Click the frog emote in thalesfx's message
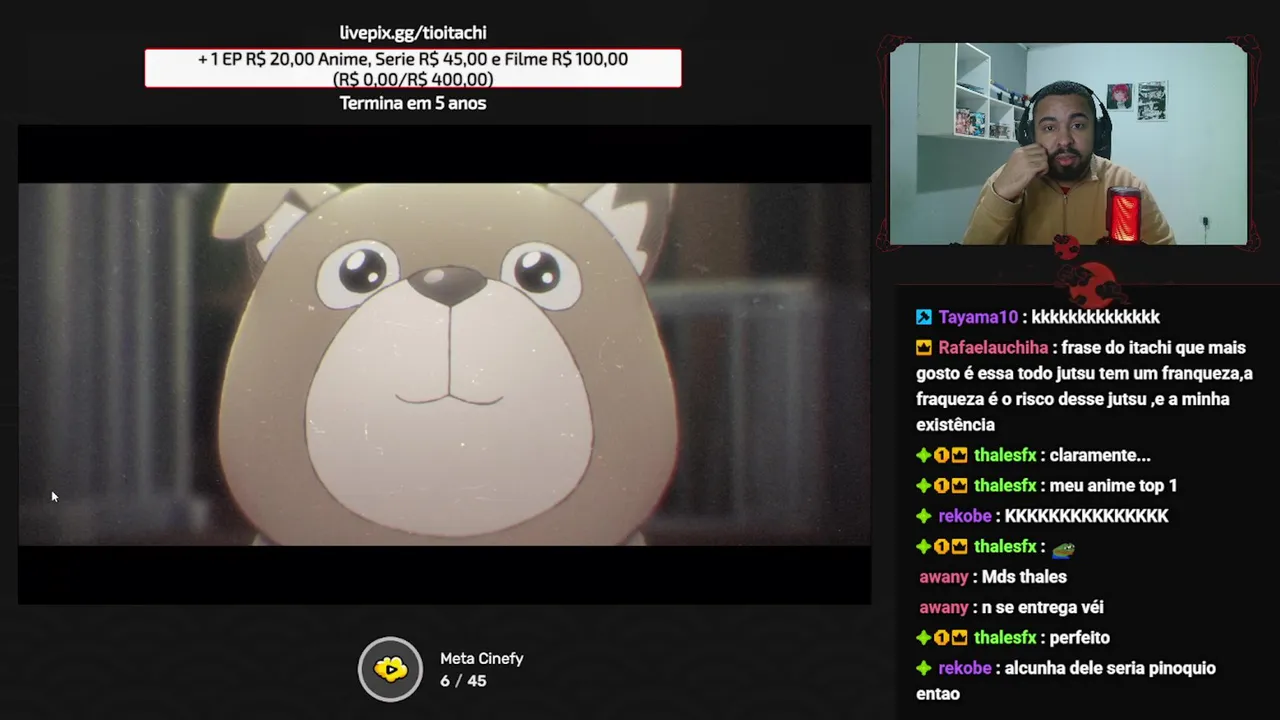 (x=1063, y=548)
